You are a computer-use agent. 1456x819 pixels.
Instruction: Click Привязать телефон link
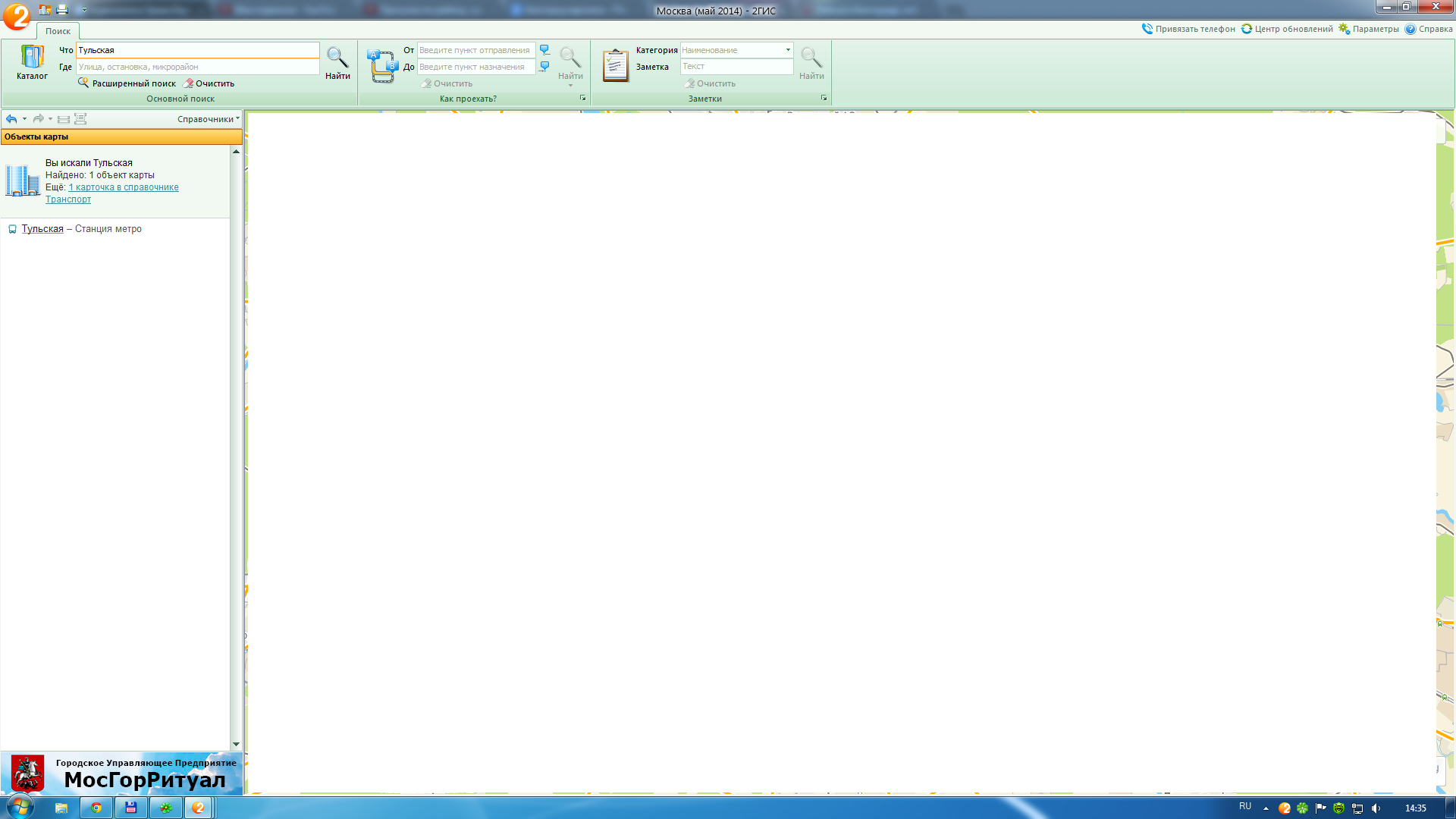pos(1188,29)
